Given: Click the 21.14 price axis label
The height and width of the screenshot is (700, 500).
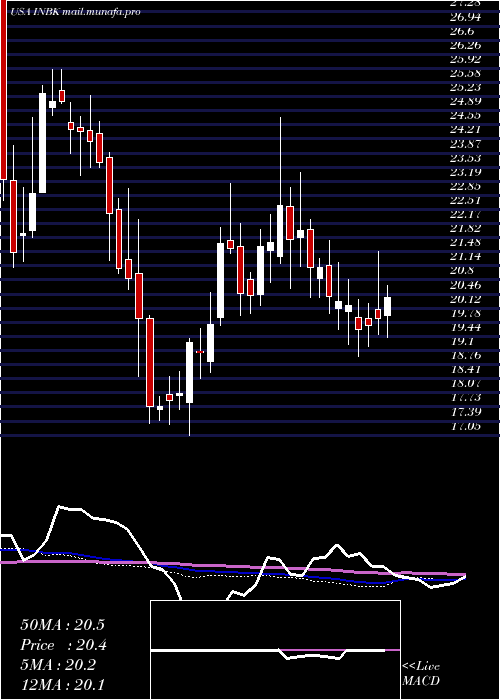Looking at the screenshot, I should (x=465, y=257).
